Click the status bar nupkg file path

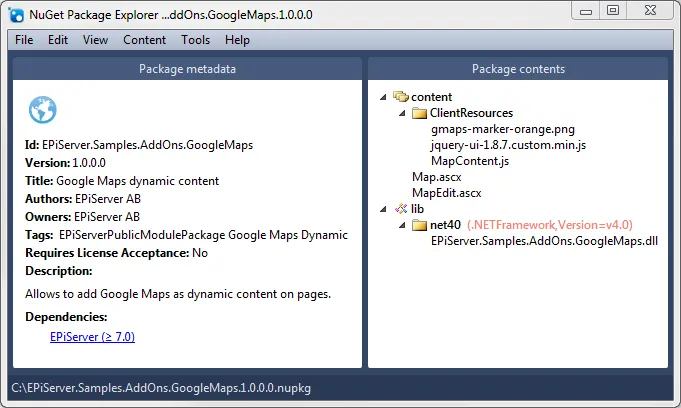click(161, 388)
